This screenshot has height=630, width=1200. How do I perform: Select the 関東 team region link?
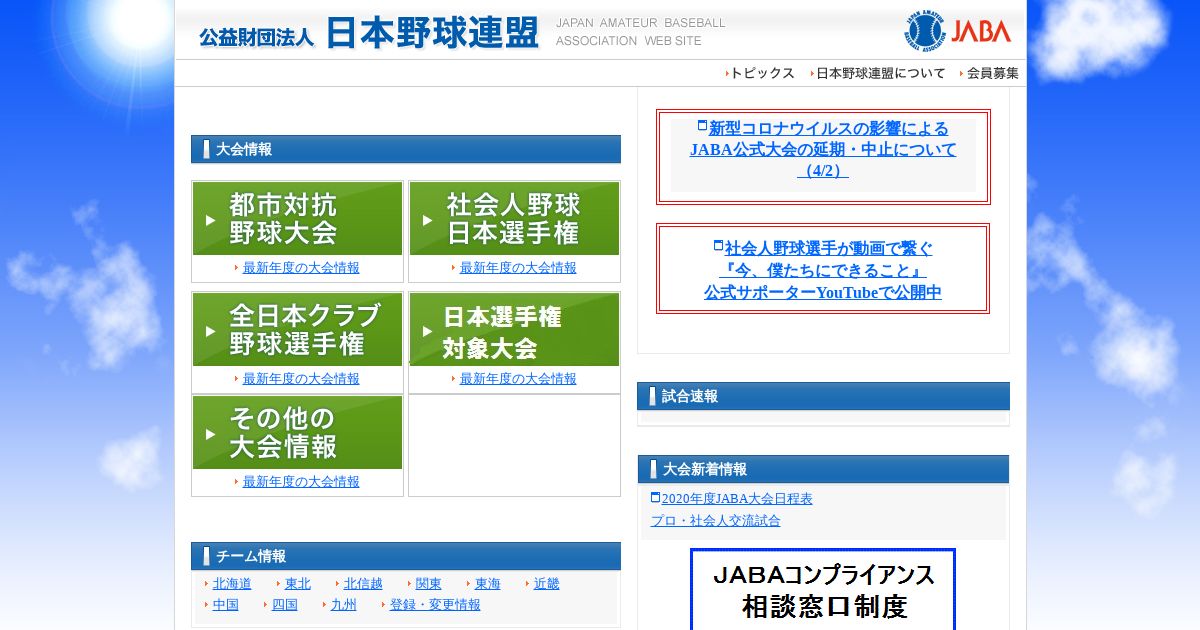pos(429,584)
